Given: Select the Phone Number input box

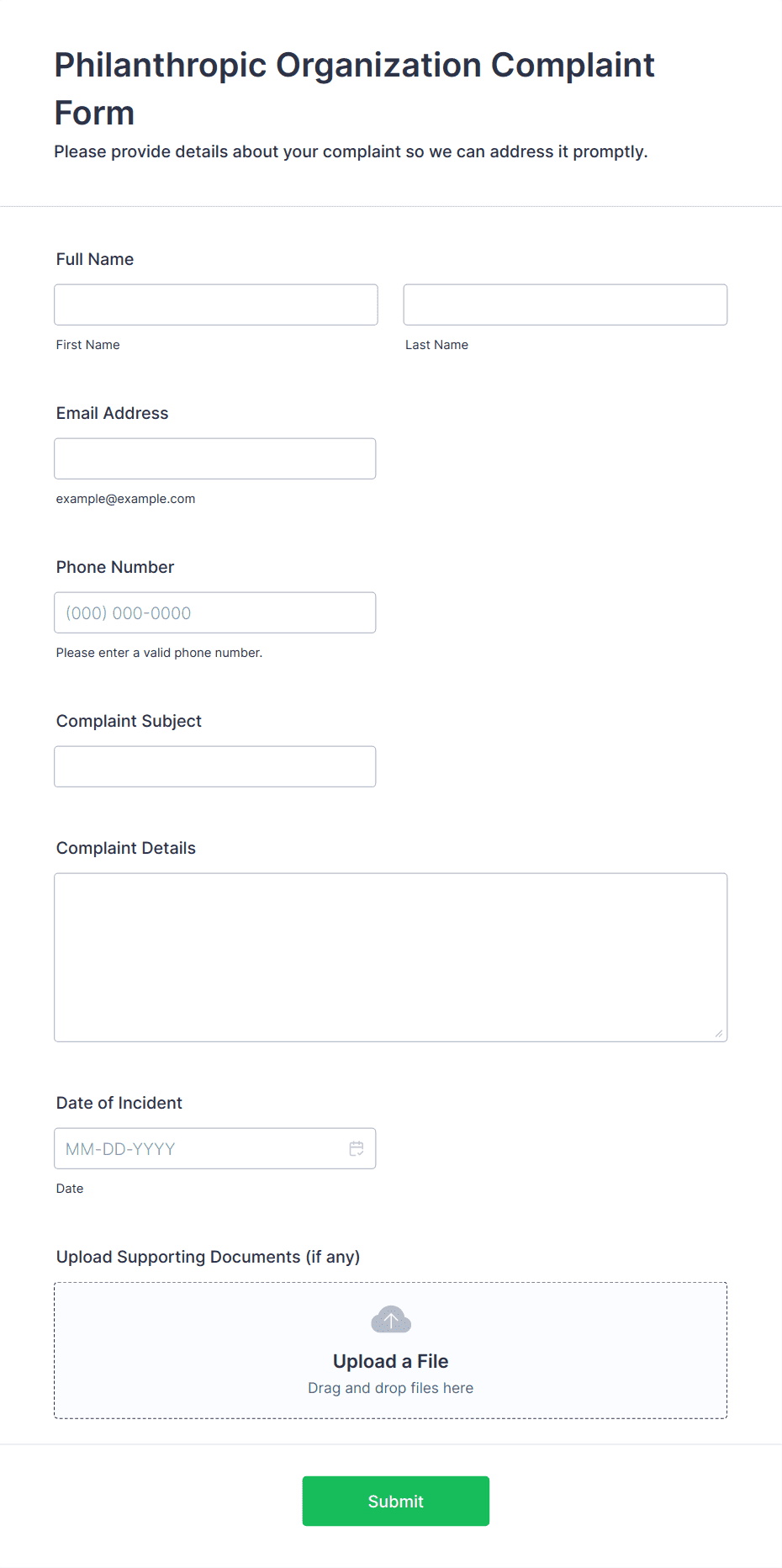Looking at the screenshot, I should (x=215, y=612).
